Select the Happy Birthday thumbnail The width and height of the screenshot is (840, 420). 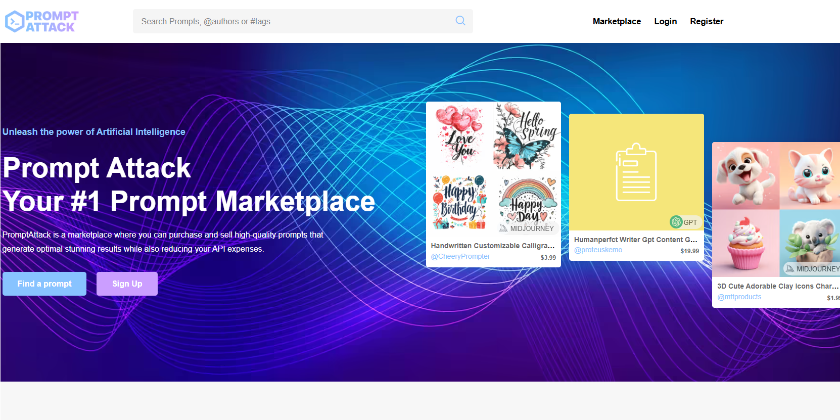click(460, 202)
